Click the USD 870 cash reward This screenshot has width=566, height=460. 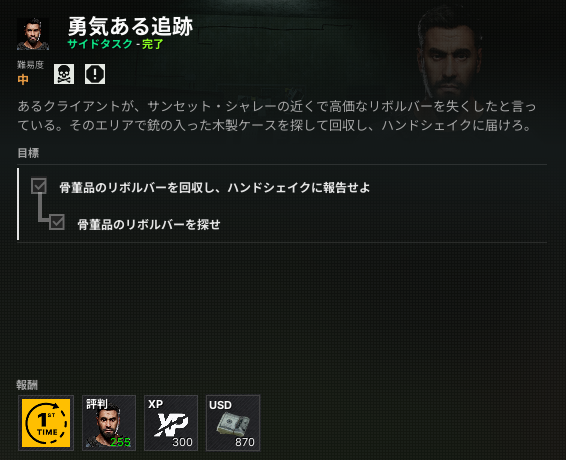pos(233,423)
